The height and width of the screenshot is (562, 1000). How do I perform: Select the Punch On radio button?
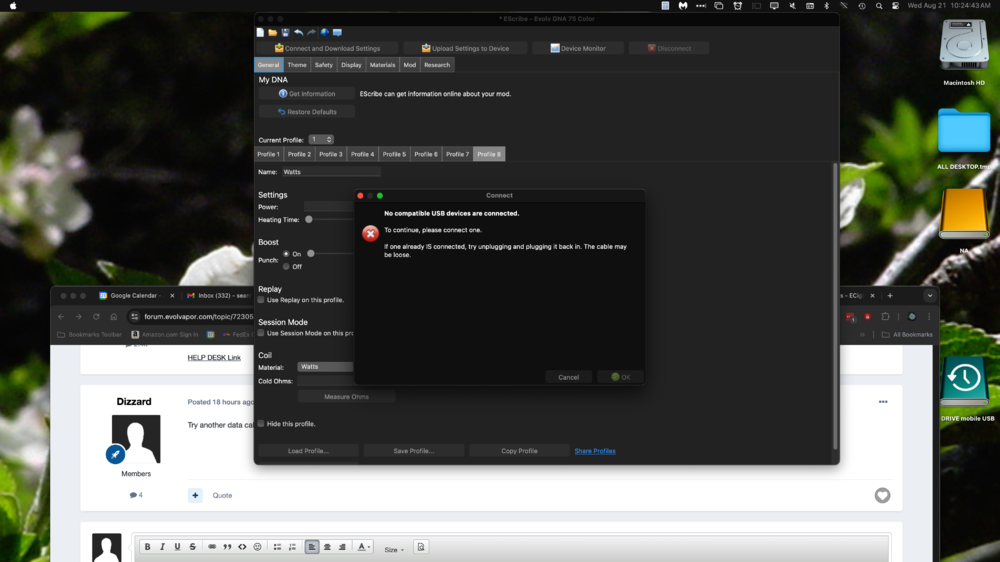286,254
